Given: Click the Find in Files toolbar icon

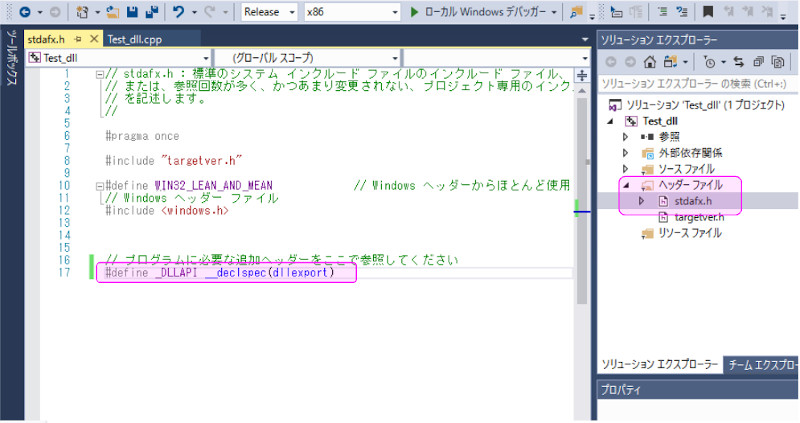Looking at the screenshot, I should click(x=576, y=11).
